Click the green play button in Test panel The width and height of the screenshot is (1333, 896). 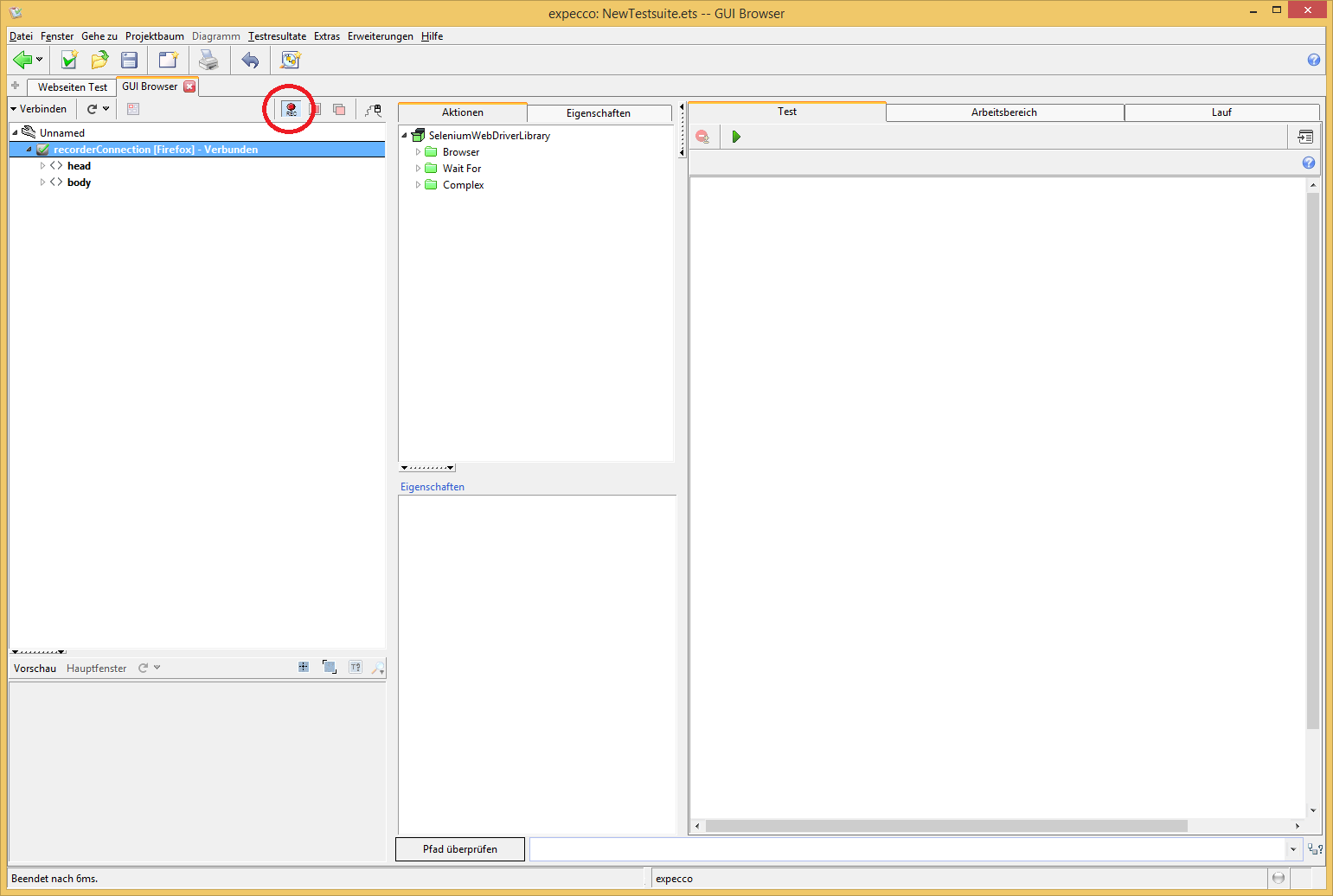[x=736, y=137]
